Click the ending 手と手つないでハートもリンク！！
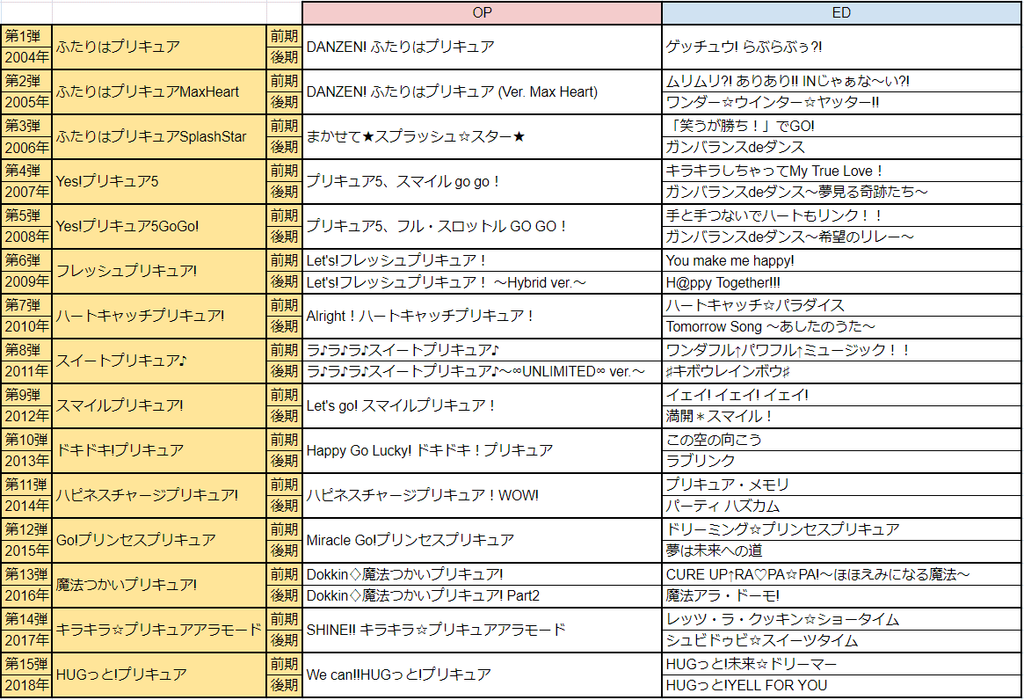This screenshot has width=1024, height=700. 841,215
